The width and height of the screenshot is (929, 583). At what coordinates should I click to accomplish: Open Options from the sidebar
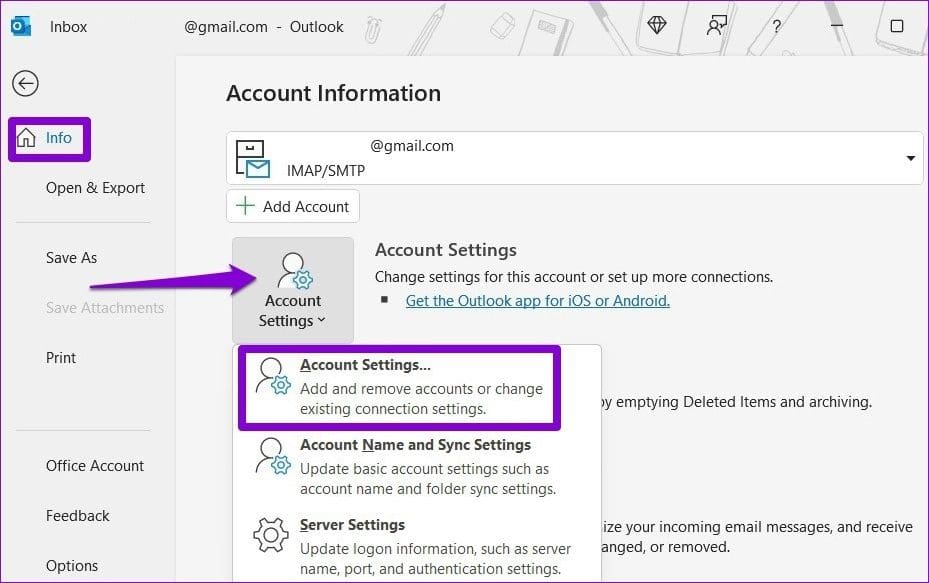coord(72,565)
